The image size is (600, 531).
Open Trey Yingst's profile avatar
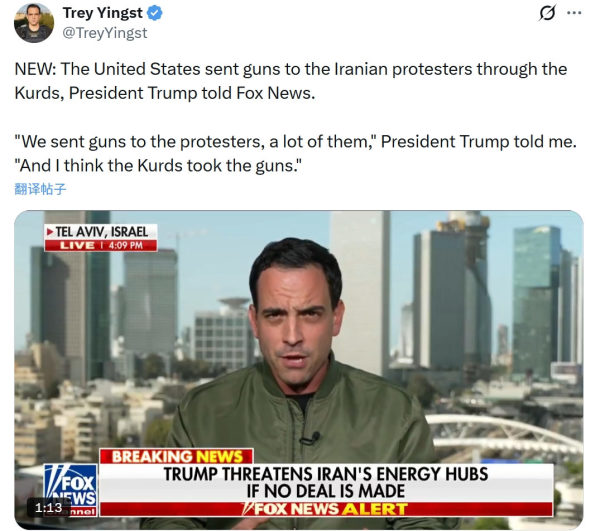pyautogui.click(x=34, y=23)
